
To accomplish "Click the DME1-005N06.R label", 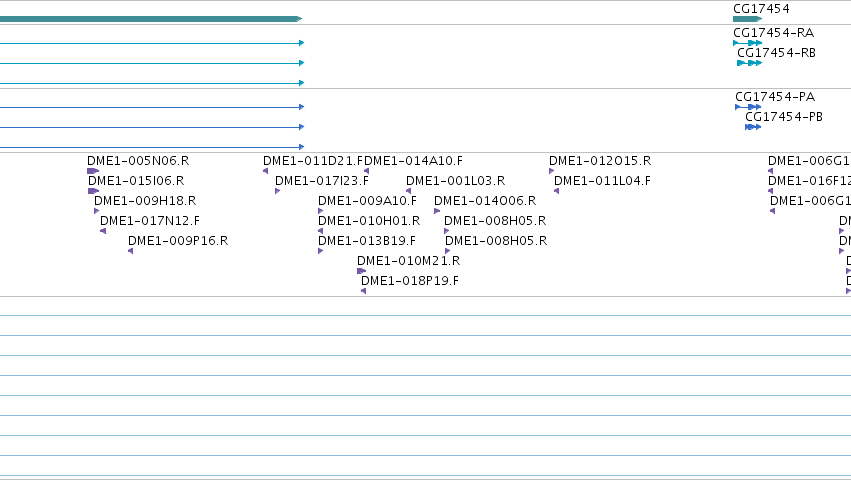I will point(138,161).
